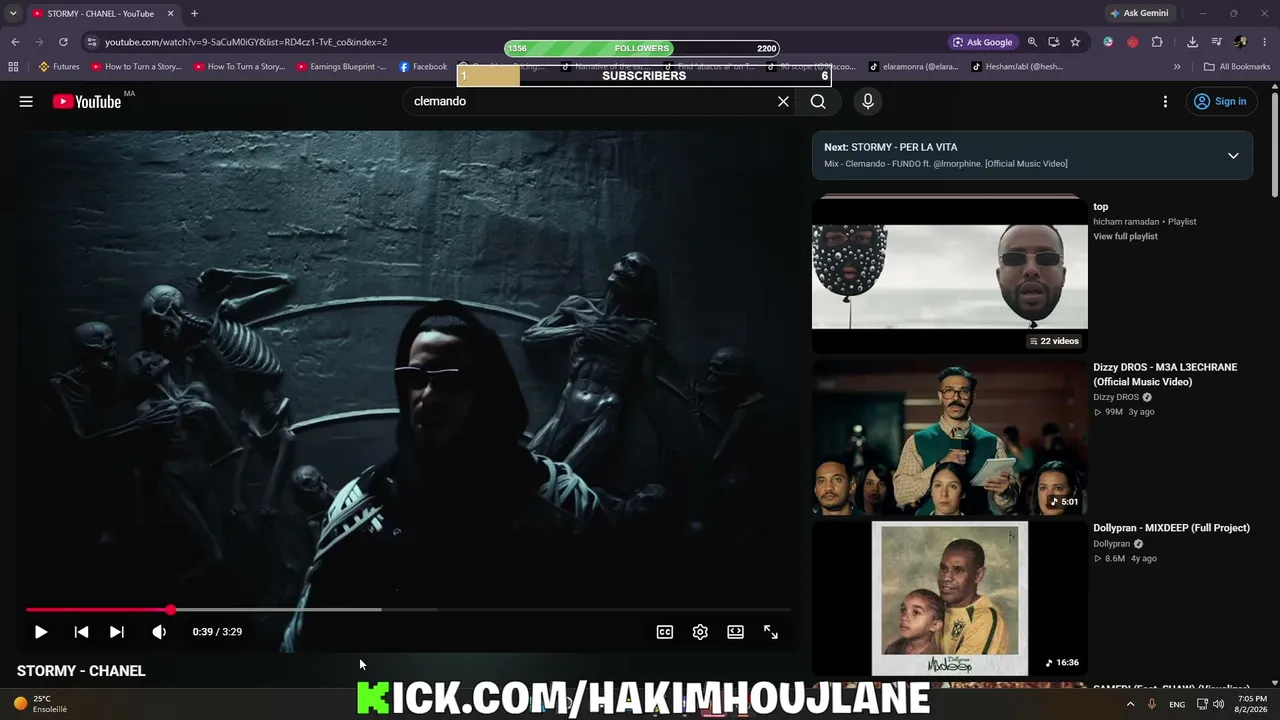
Task: Toggle closed captions on the player
Action: coord(664,632)
